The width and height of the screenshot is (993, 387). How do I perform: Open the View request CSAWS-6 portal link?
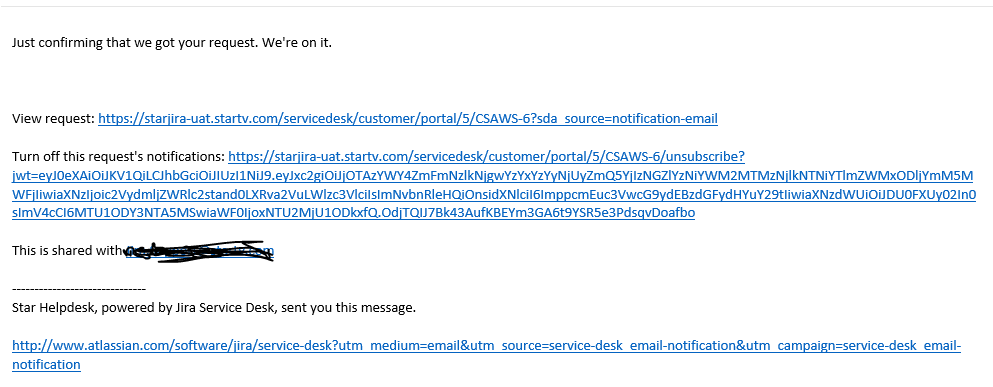click(x=408, y=118)
